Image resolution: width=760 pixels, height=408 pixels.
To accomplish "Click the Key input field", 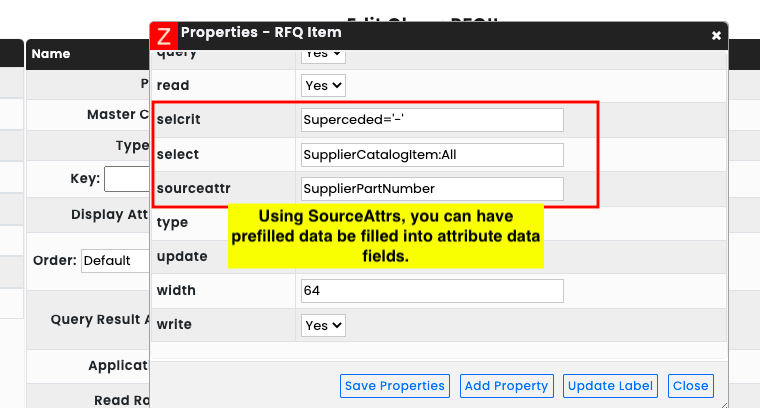I will (x=127, y=179).
